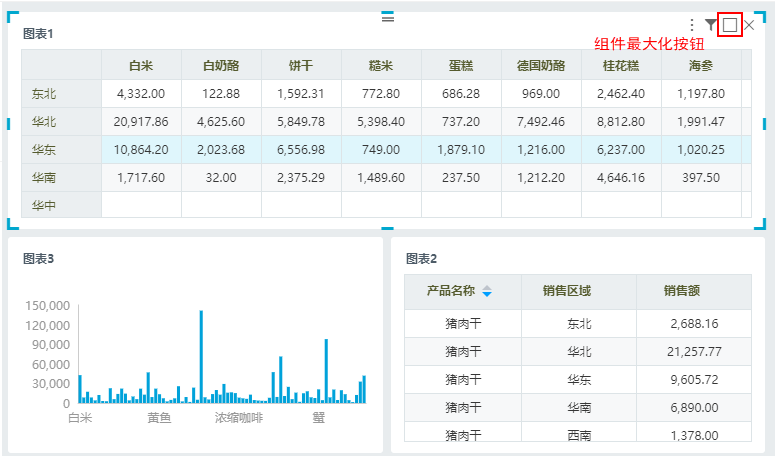Screen dimensions: 775x456
Task: Click the 糙米 column header
Action: coord(381,66)
